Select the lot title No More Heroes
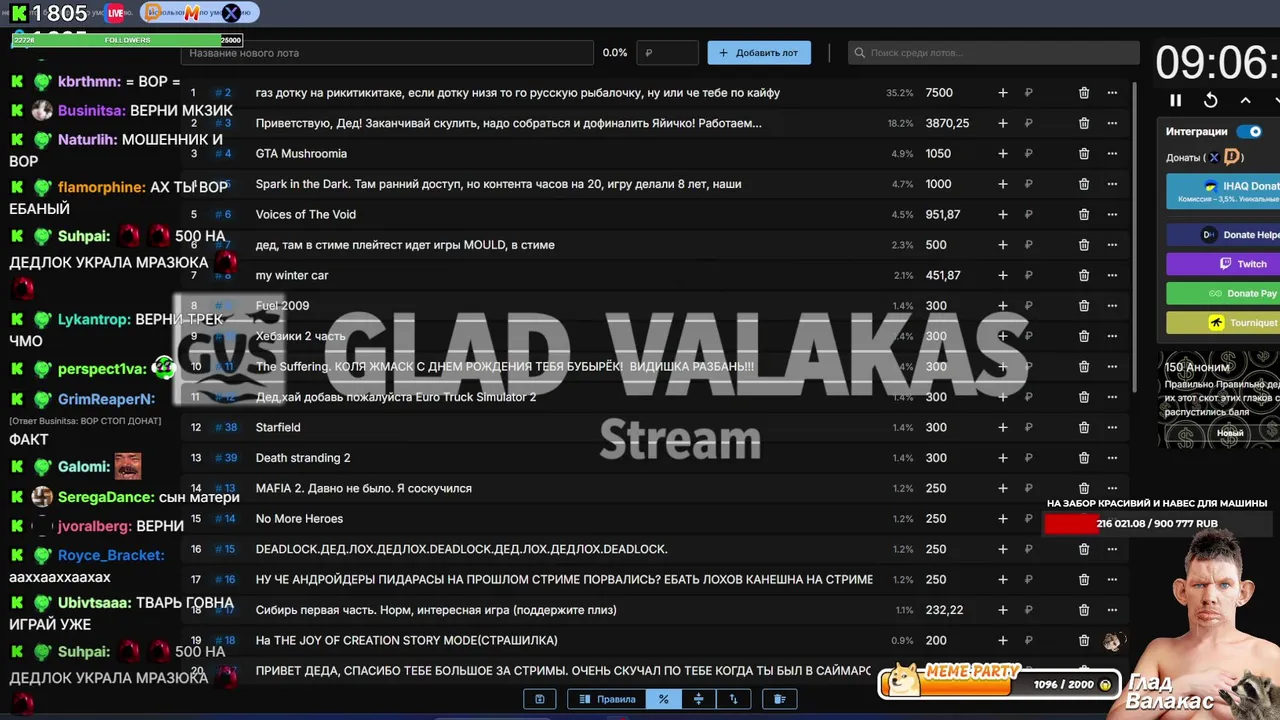 [299, 519]
